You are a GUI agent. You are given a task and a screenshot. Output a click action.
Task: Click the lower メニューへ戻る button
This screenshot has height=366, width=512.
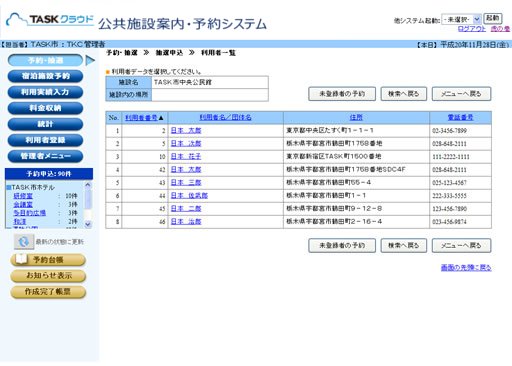[461, 246]
